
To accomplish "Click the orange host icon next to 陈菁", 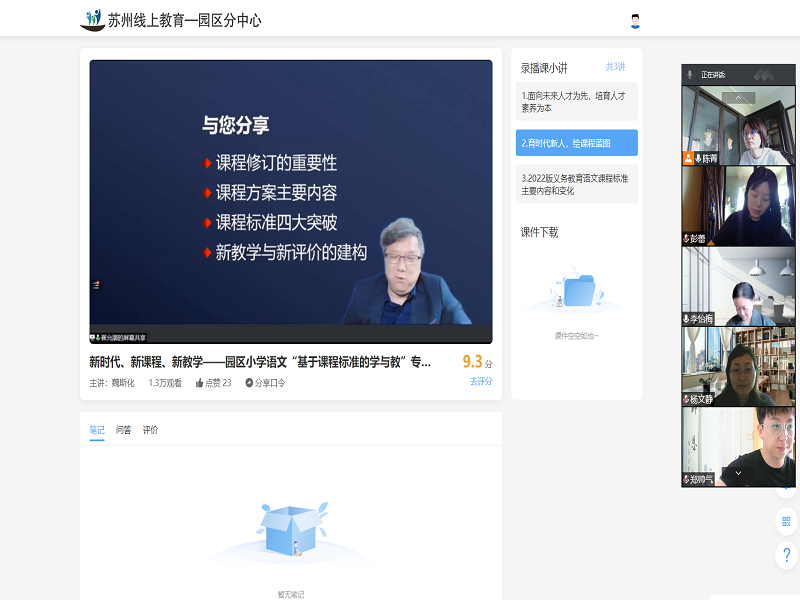I will tap(688, 158).
